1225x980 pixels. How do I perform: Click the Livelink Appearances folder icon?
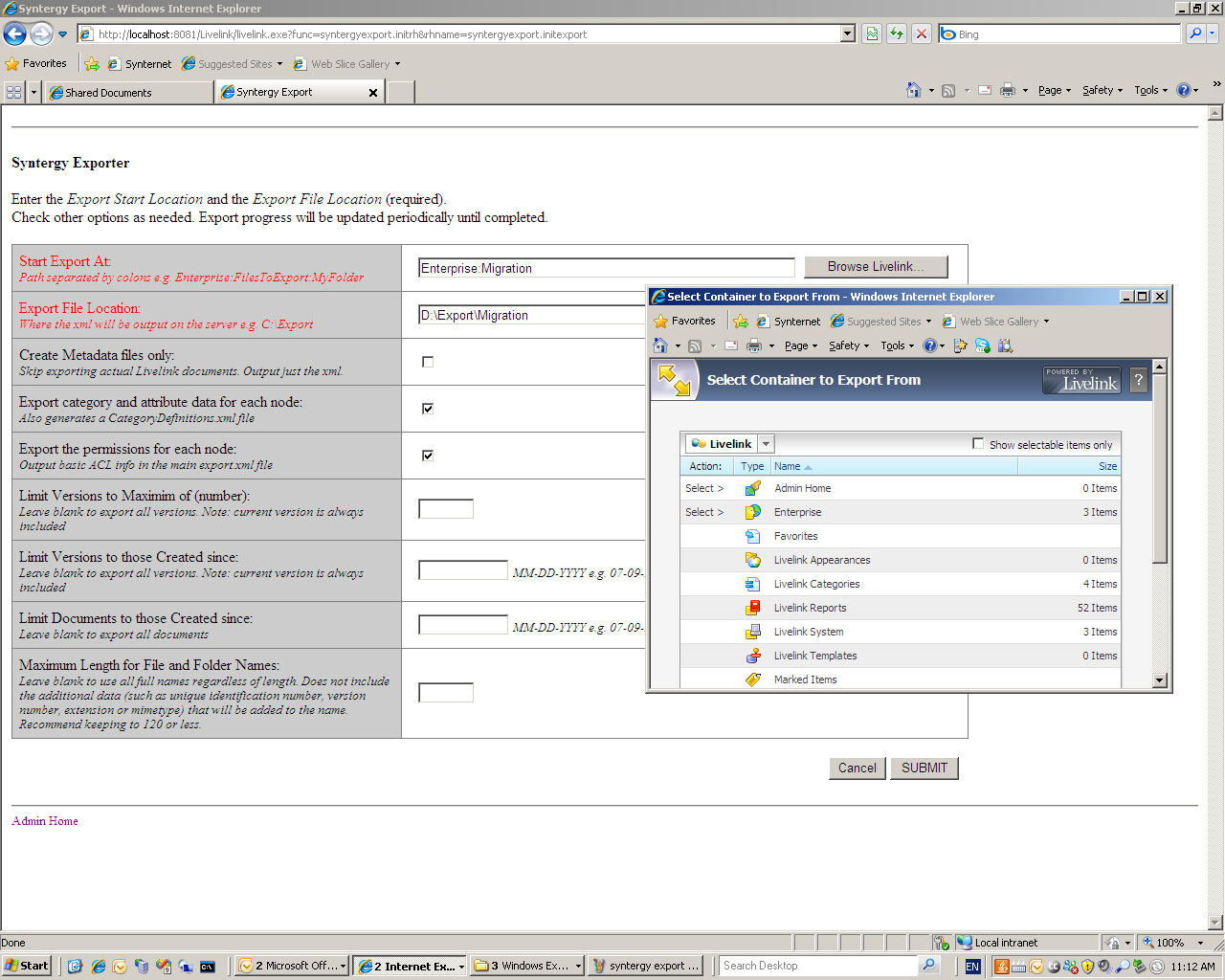tap(753, 560)
